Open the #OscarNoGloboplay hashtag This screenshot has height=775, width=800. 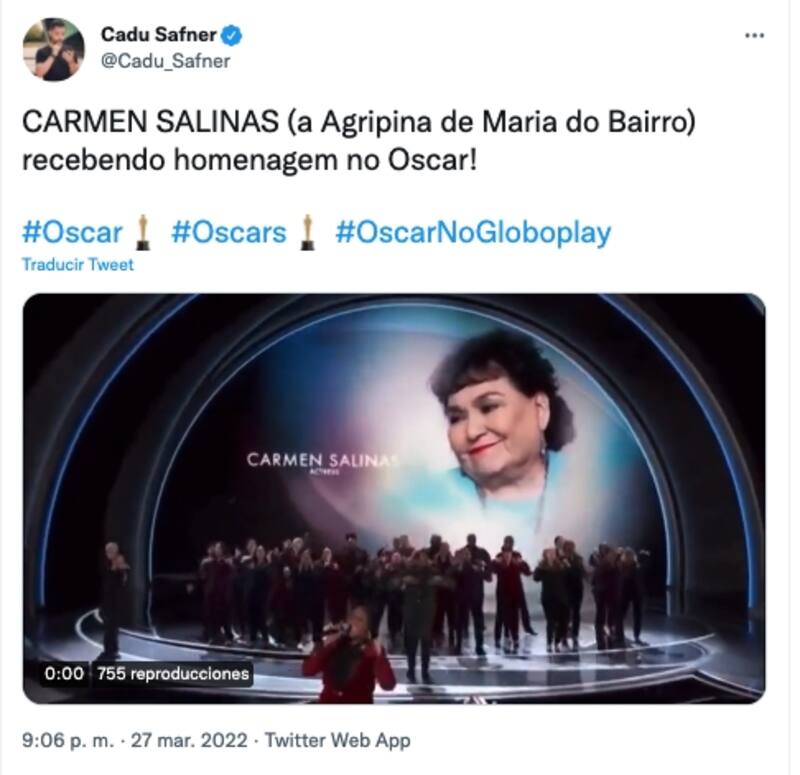click(x=473, y=232)
